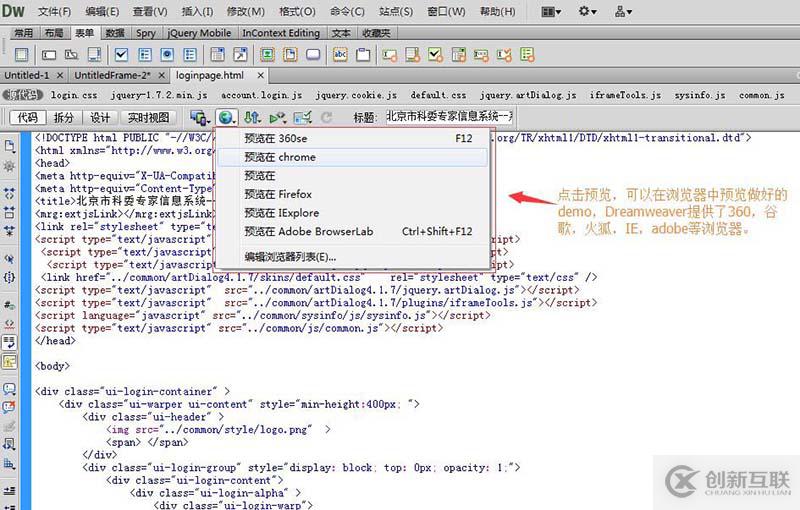Open the Extend Dreamweaver gear dropdown

point(587,11)
